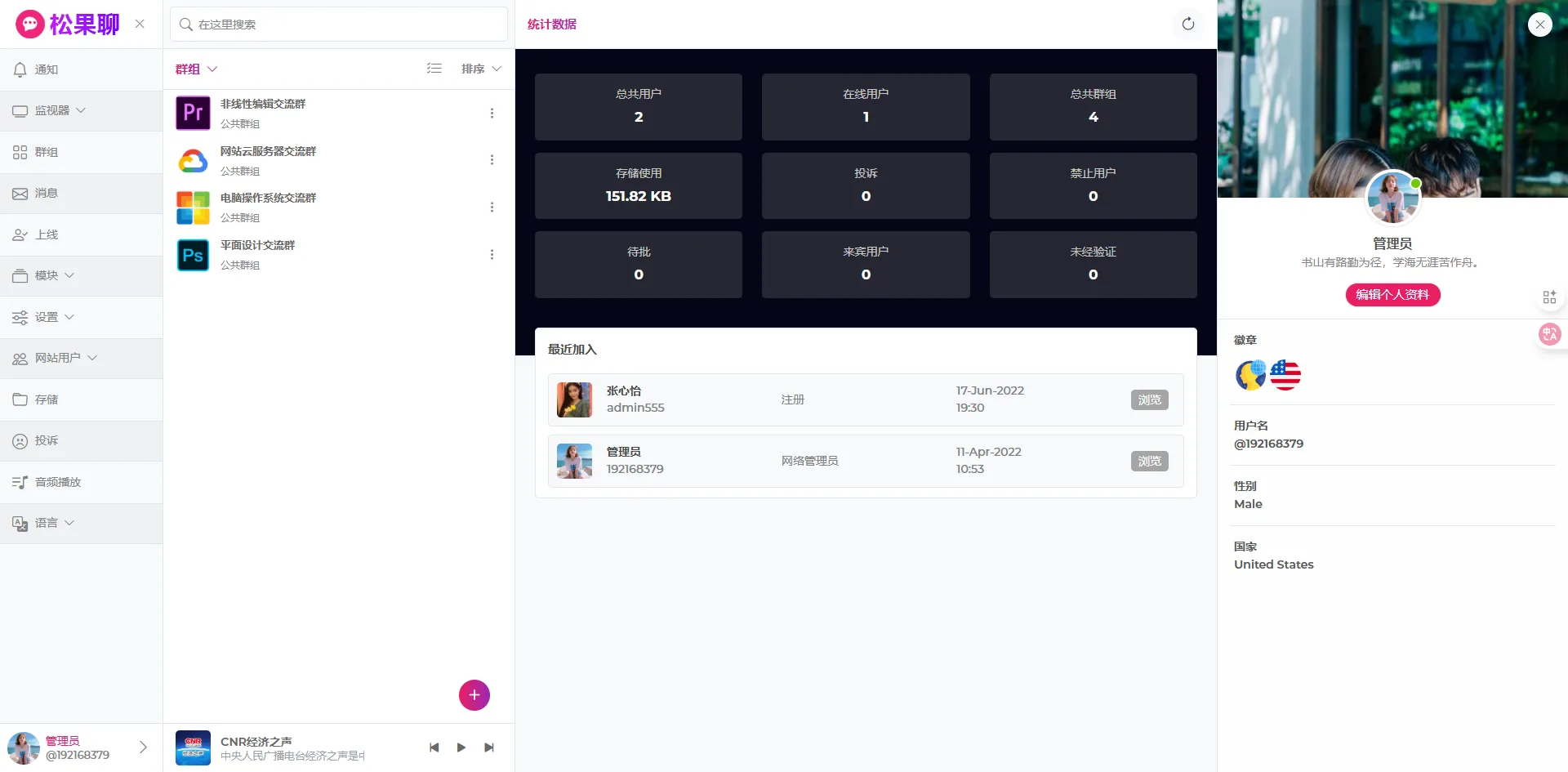The height and width of the screenshot is (772, 1568).
Task: Open the 消息 menu item
Action: 47,194
